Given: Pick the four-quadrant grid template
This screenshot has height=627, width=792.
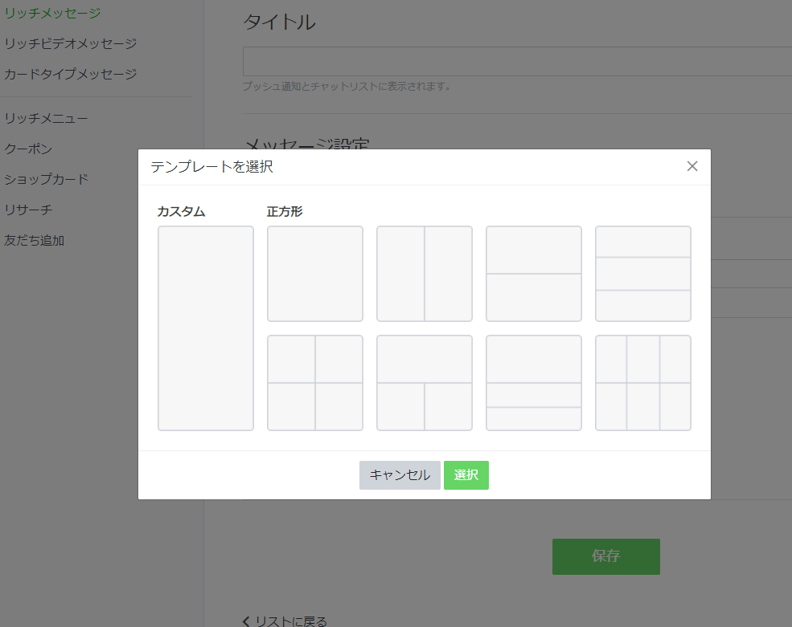Looking at the screenshot, I should coord(315,383).
